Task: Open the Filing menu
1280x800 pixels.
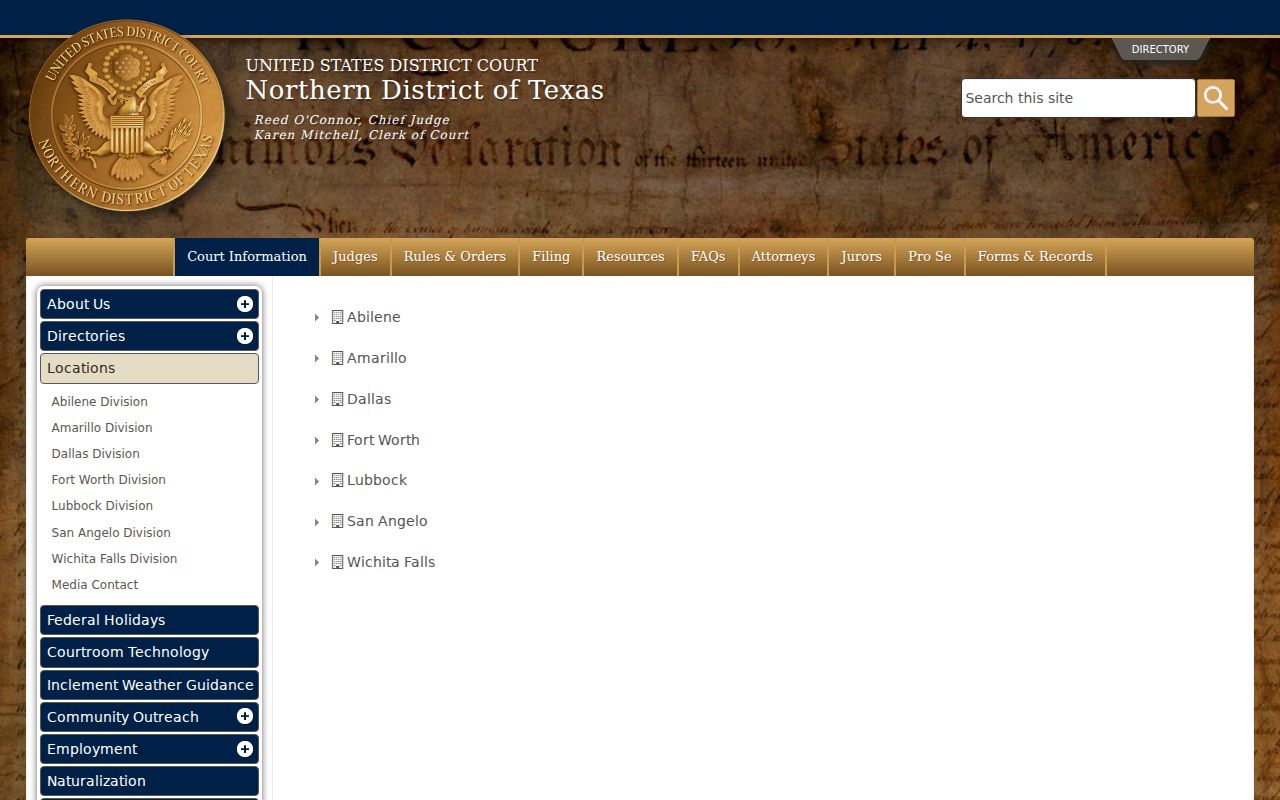Action: pyautogui.click(x=551, y=257)
